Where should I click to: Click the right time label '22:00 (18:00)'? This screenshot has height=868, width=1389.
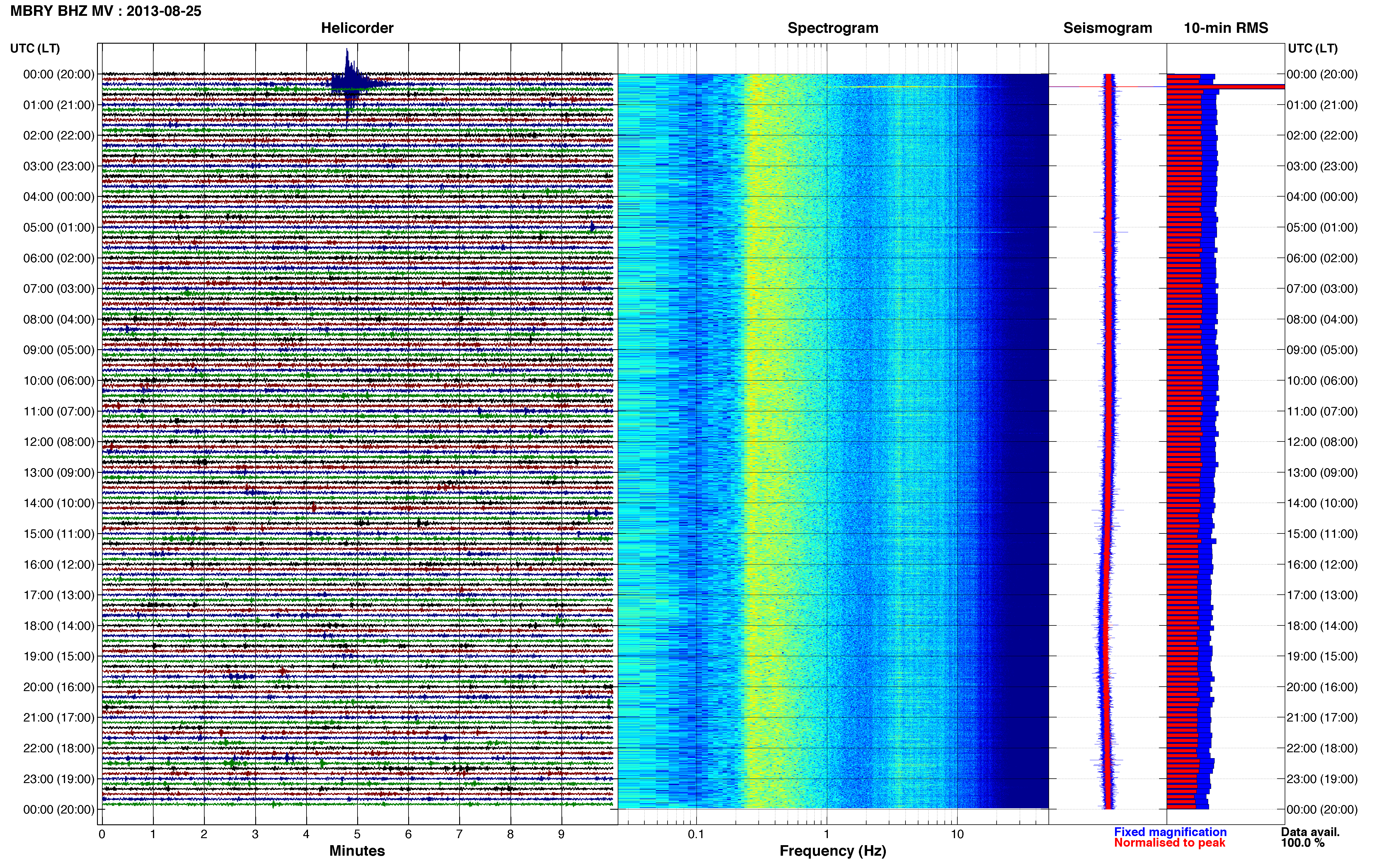(1322, 748)
